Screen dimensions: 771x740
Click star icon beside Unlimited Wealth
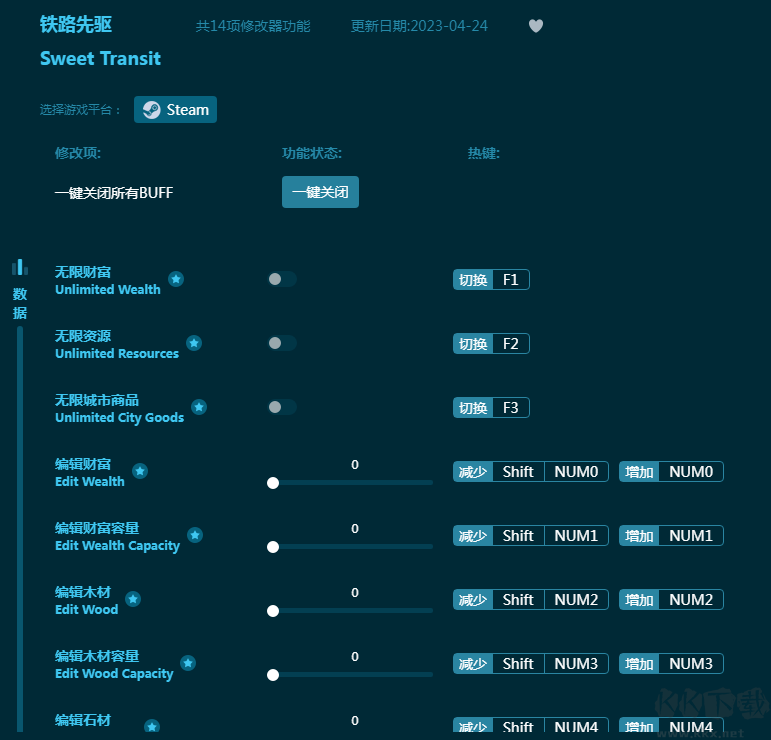click(x=176, y=279)
